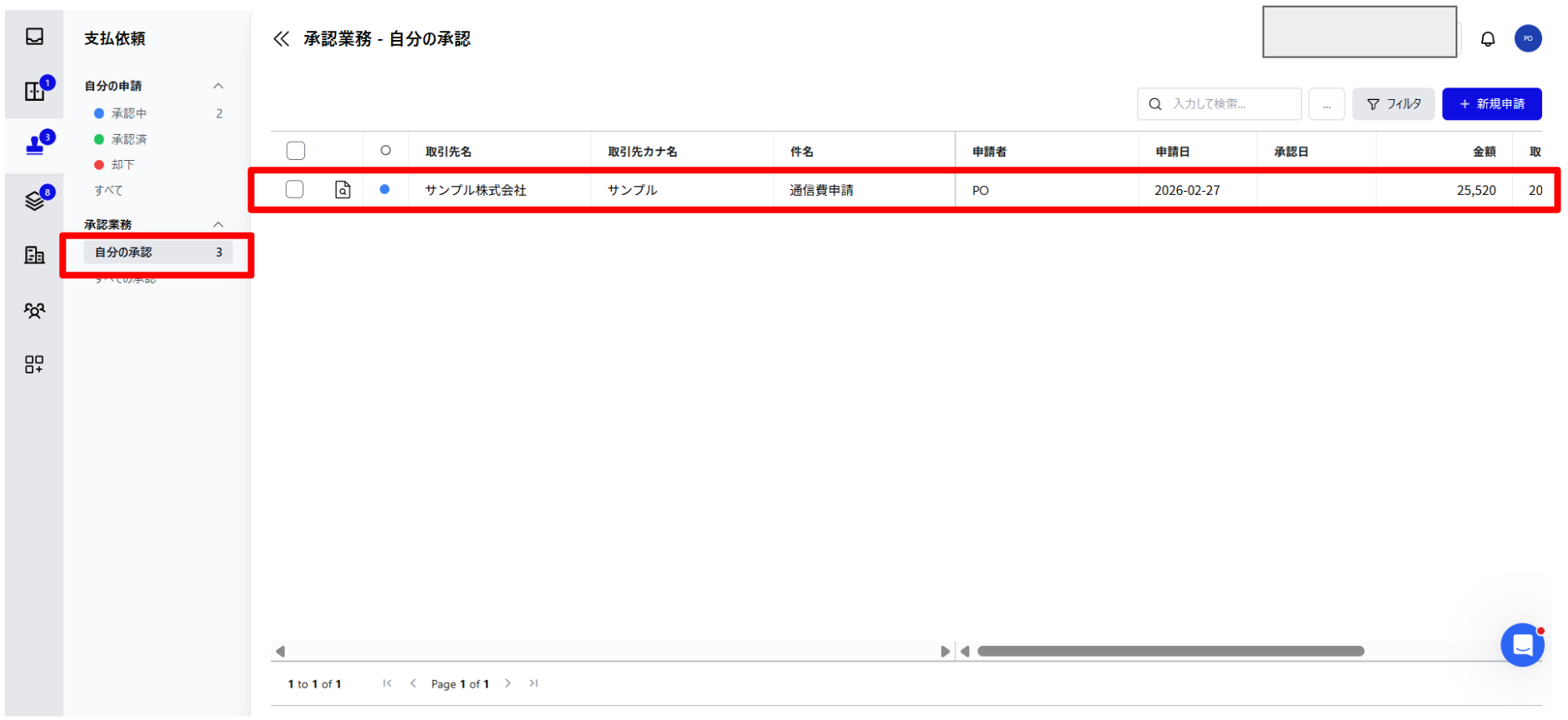Open the layers stack icon with badge 8
The width and height of the screenshot is (1568, 720).
click(x=34, y=200)
